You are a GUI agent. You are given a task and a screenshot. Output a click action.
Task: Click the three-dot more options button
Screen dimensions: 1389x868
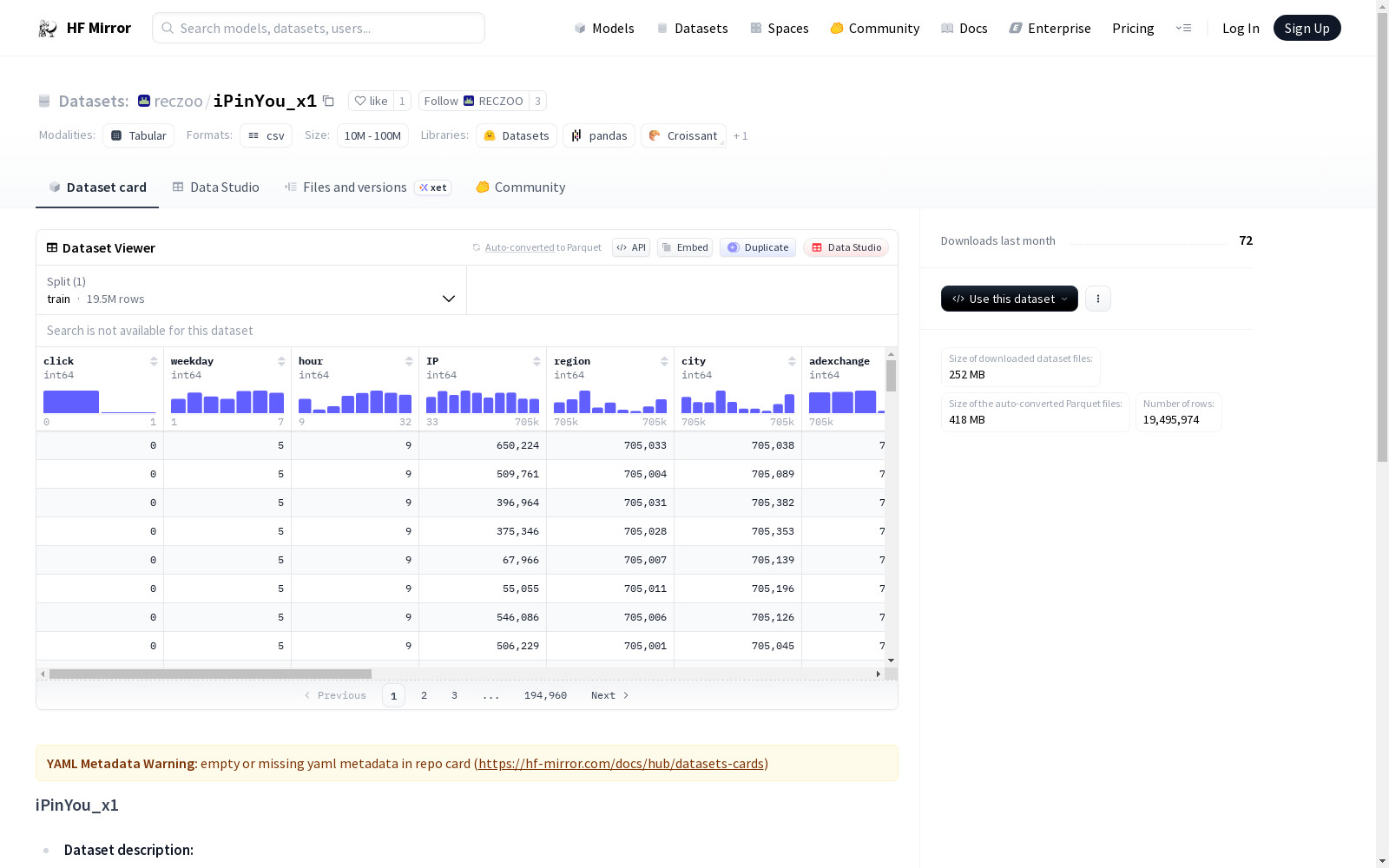pyautogui.click(x=1098, y=299)
